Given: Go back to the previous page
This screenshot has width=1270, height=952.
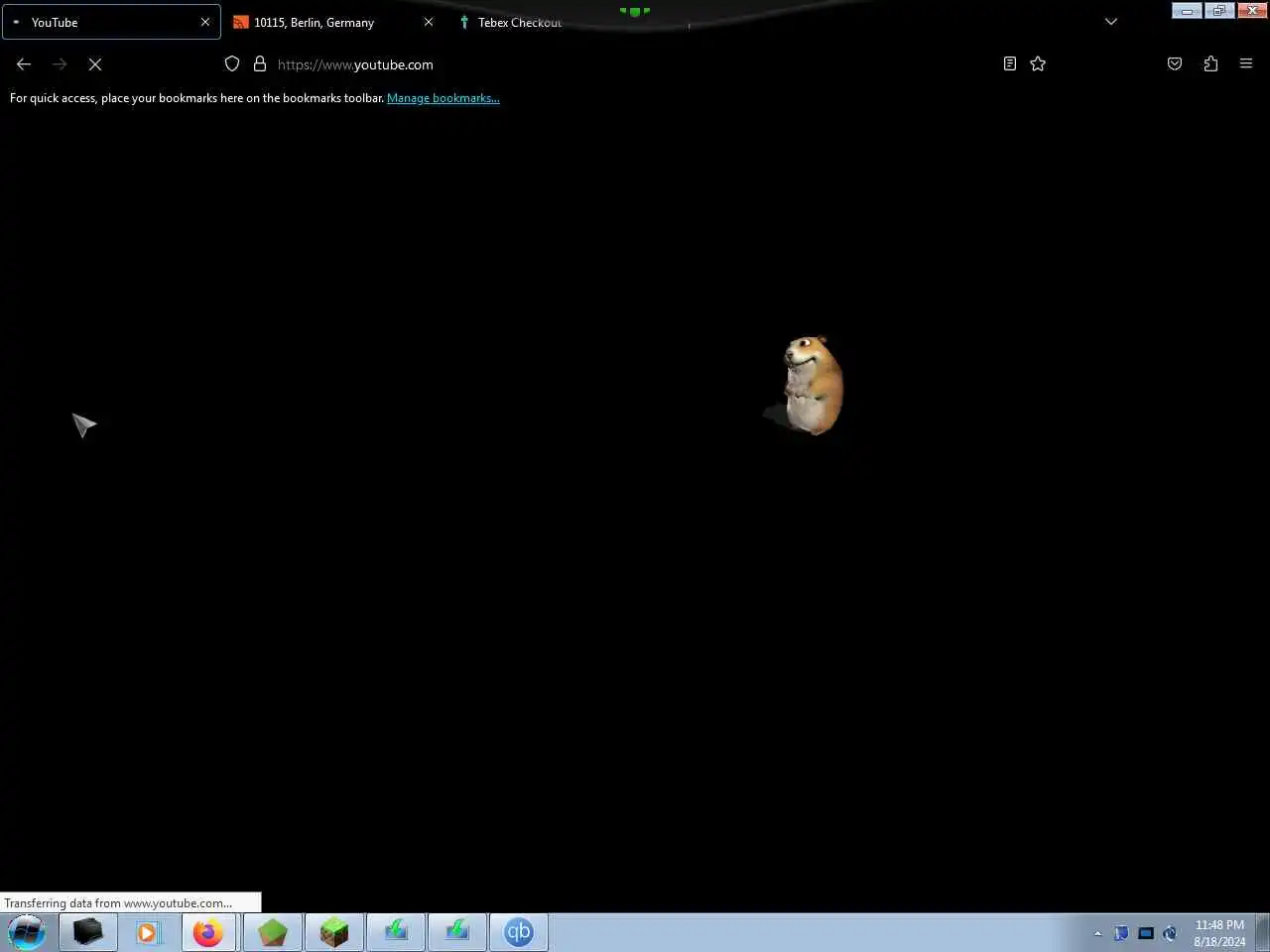Looking at the screenshot, I should tap(24, 63).
